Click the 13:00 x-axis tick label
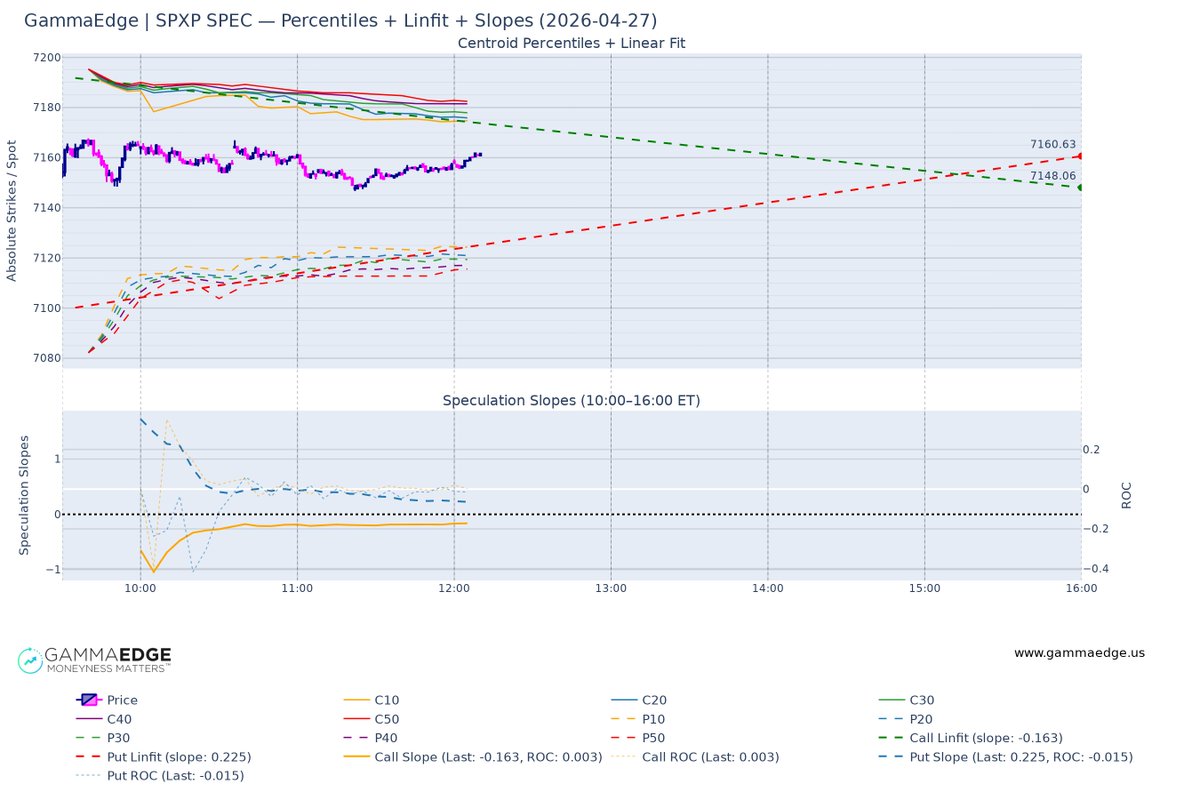 pyautogui.click(x=611, y=589)
